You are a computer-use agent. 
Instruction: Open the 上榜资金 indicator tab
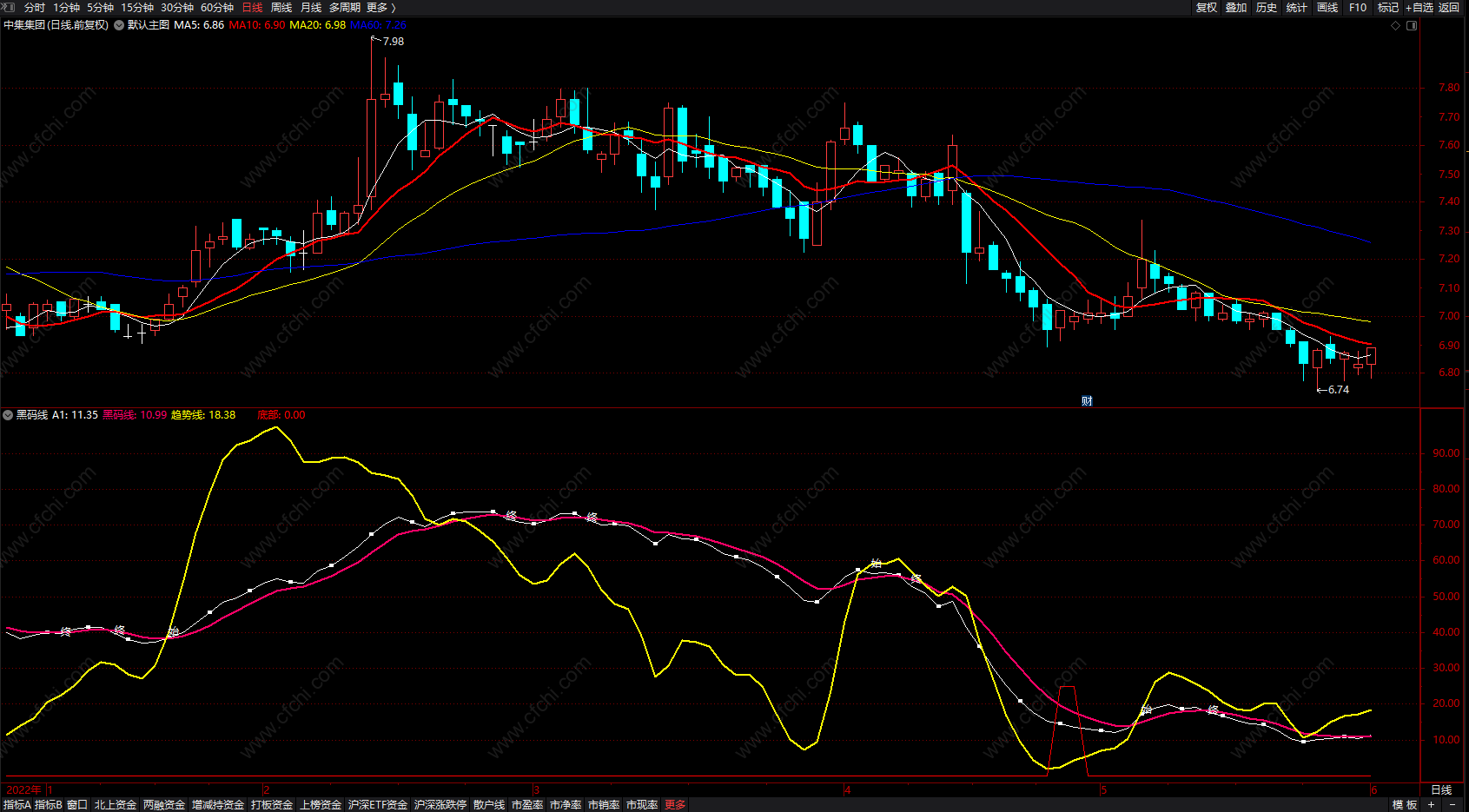(x=321, y=805)
